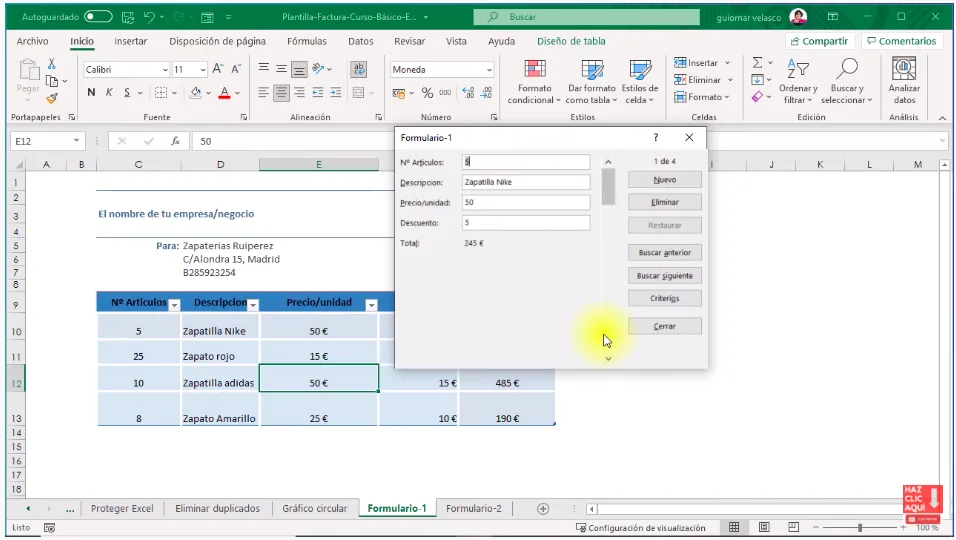The width and height of the screenshot is (956, 540).
Task: Click the Buscar search box in title bar
Action: (587, 17)
